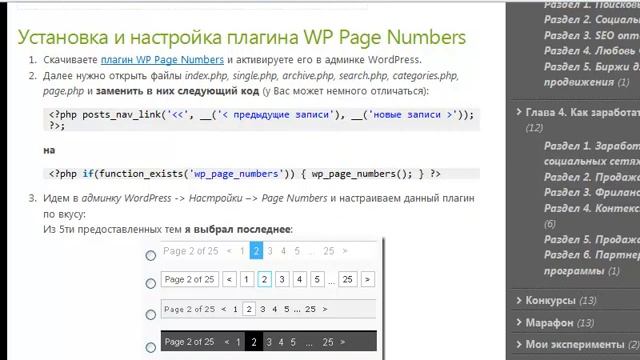This screenshot has width=640, height=360.
Task: Click the '(12)' count under Глава 4
Action: tap(534, 128)
